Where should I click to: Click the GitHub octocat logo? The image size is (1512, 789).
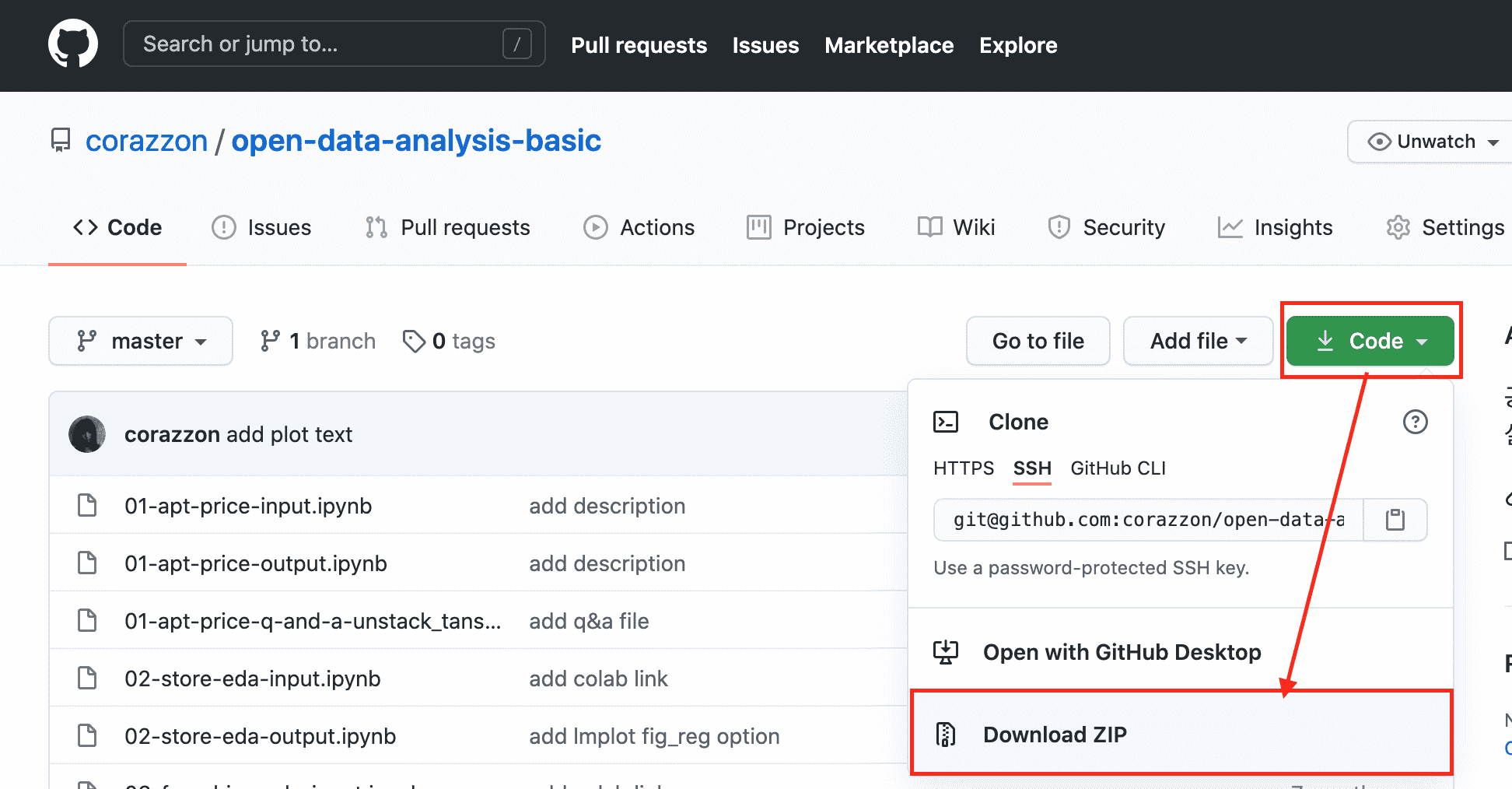click(x=73, y=44)
